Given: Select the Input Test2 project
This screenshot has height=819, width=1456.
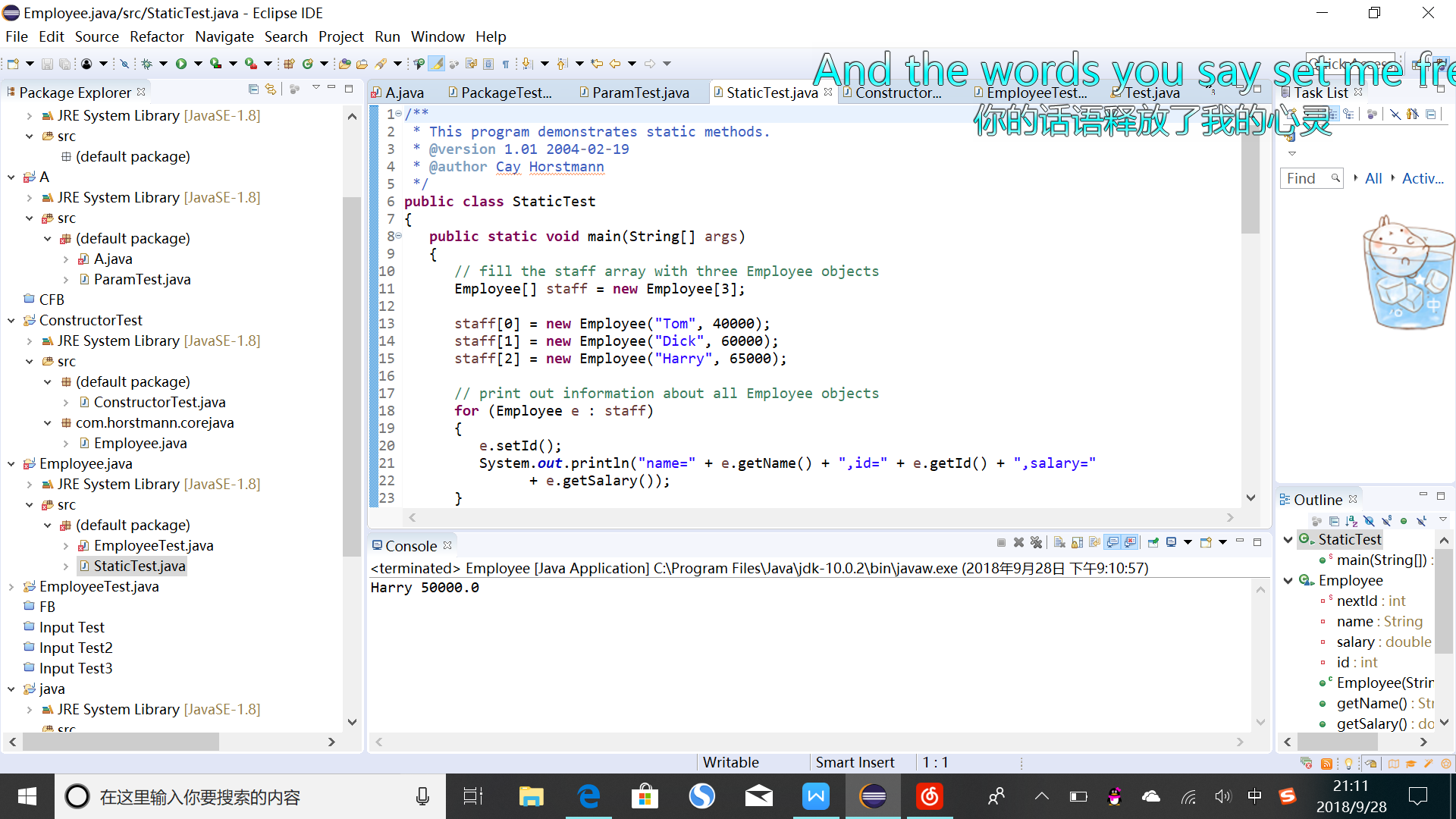Looking at the screenshot, I should [76, 648].
